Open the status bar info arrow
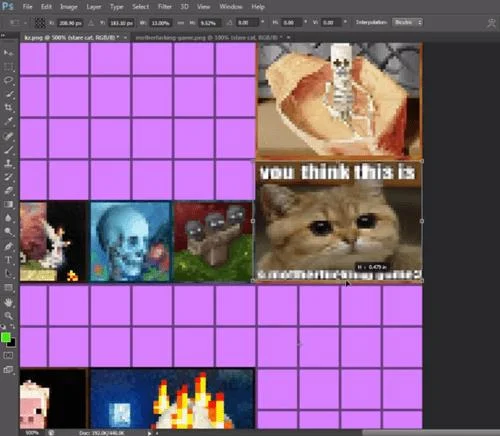This screenshot has width=500, height=436. click(x=149, y=433)
